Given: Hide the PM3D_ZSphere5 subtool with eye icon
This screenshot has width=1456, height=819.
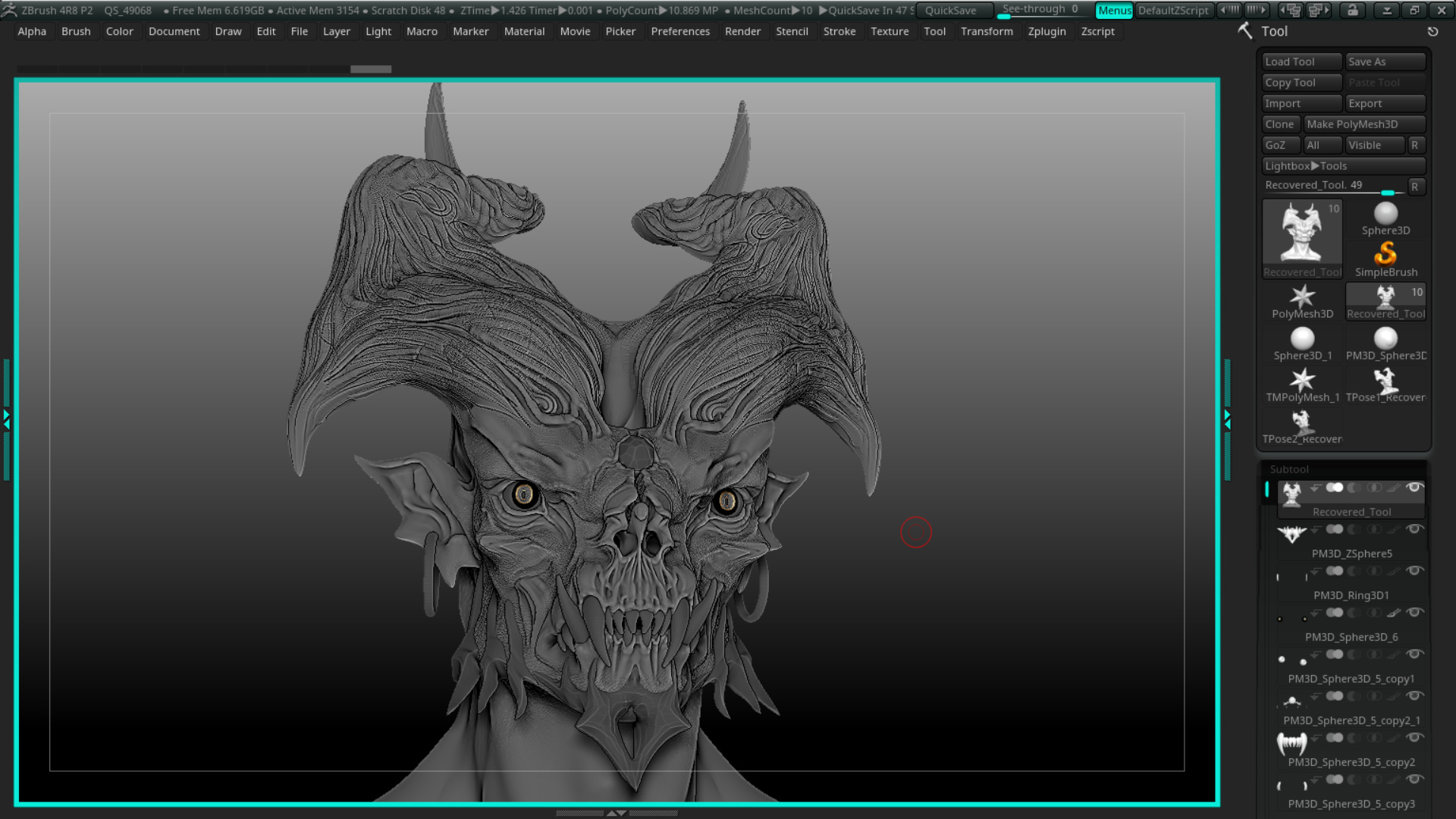Looking at the screenshot, I should tap(1414, 529).
